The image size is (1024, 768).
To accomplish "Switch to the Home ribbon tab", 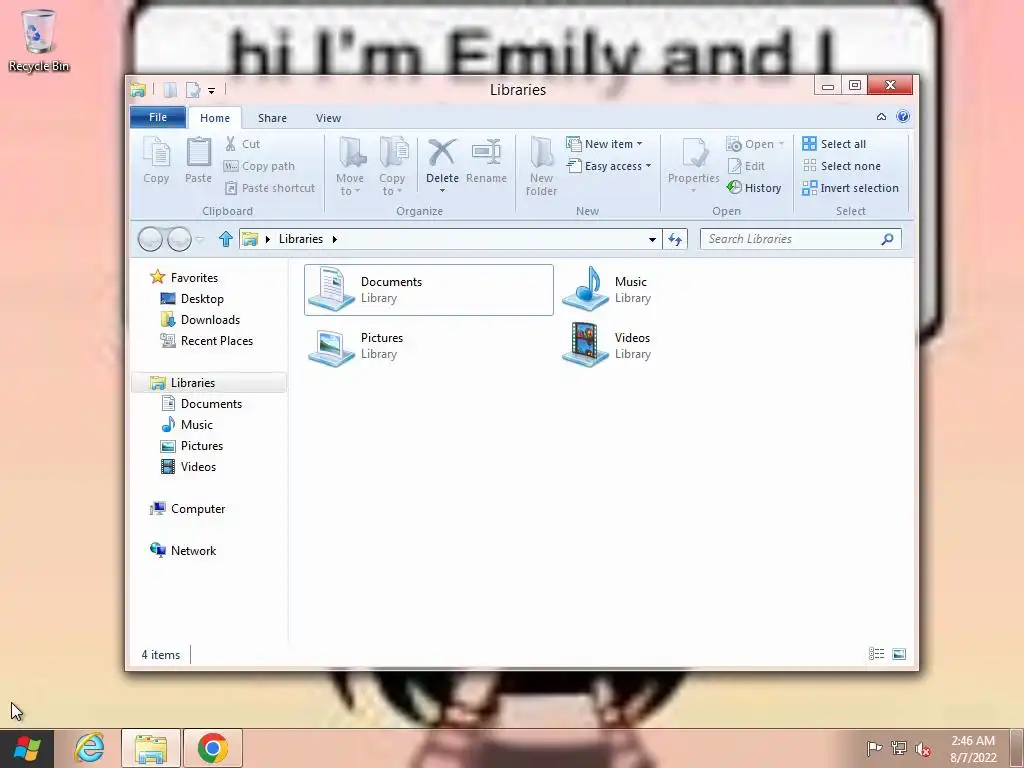I will pyautogui.click(x=215, y=118).
